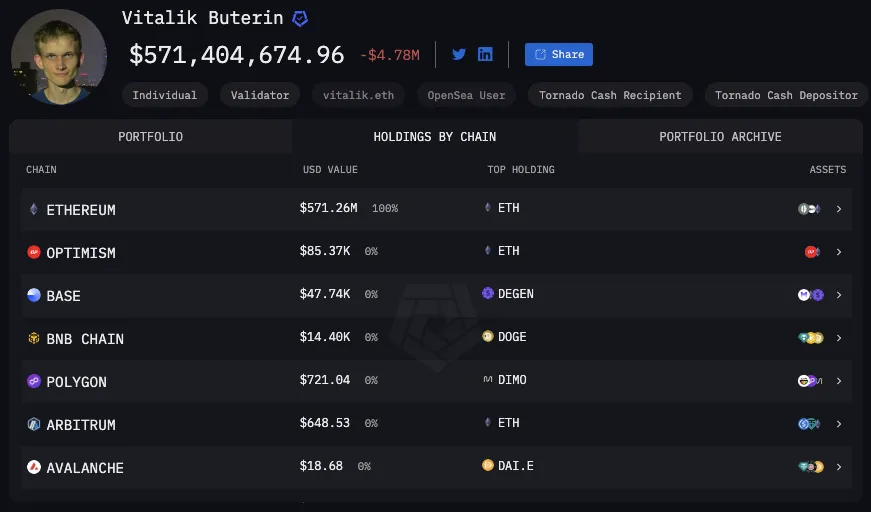
Task: Click the $648.53 value in Arbitrum row
Action: pyautogui.click(x=325, y=423)
